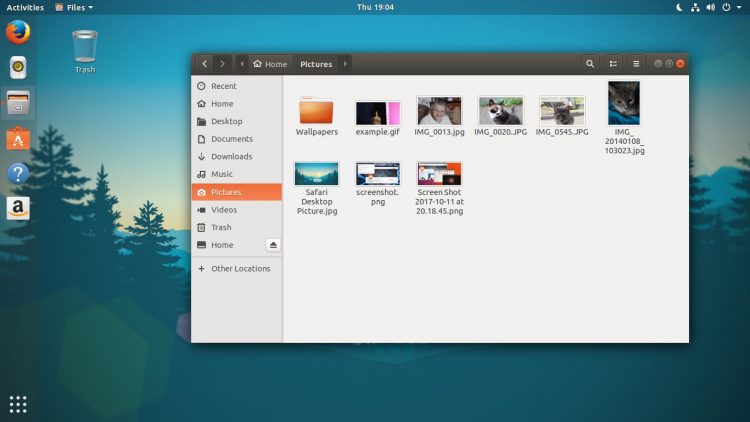The image size is (750, 422).
Task: Open the hamburger menu in Files
Action: click(636, 64)
